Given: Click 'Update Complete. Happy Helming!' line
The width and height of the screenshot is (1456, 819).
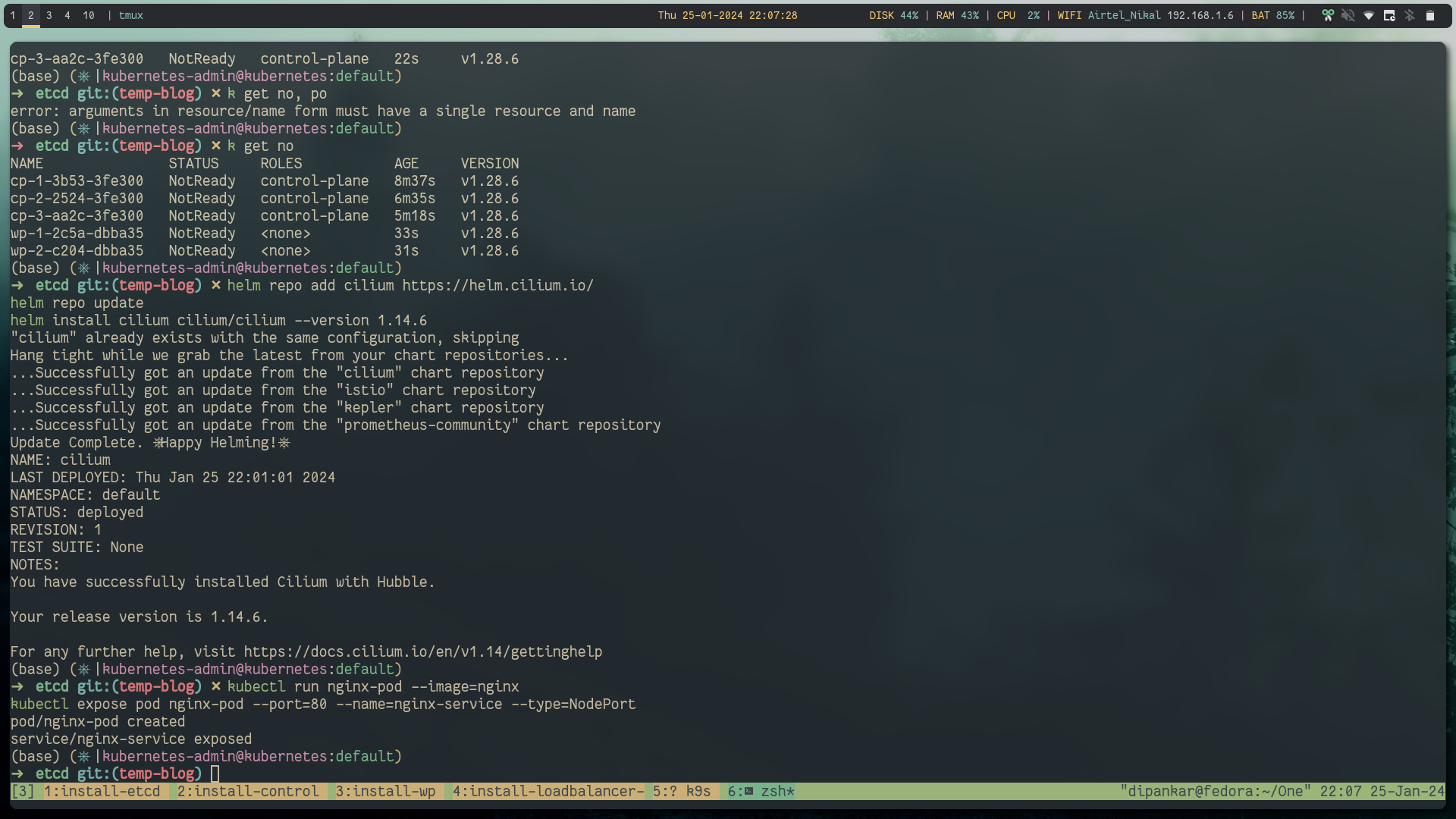Looking at the screenshot, I should coord(150,443).
